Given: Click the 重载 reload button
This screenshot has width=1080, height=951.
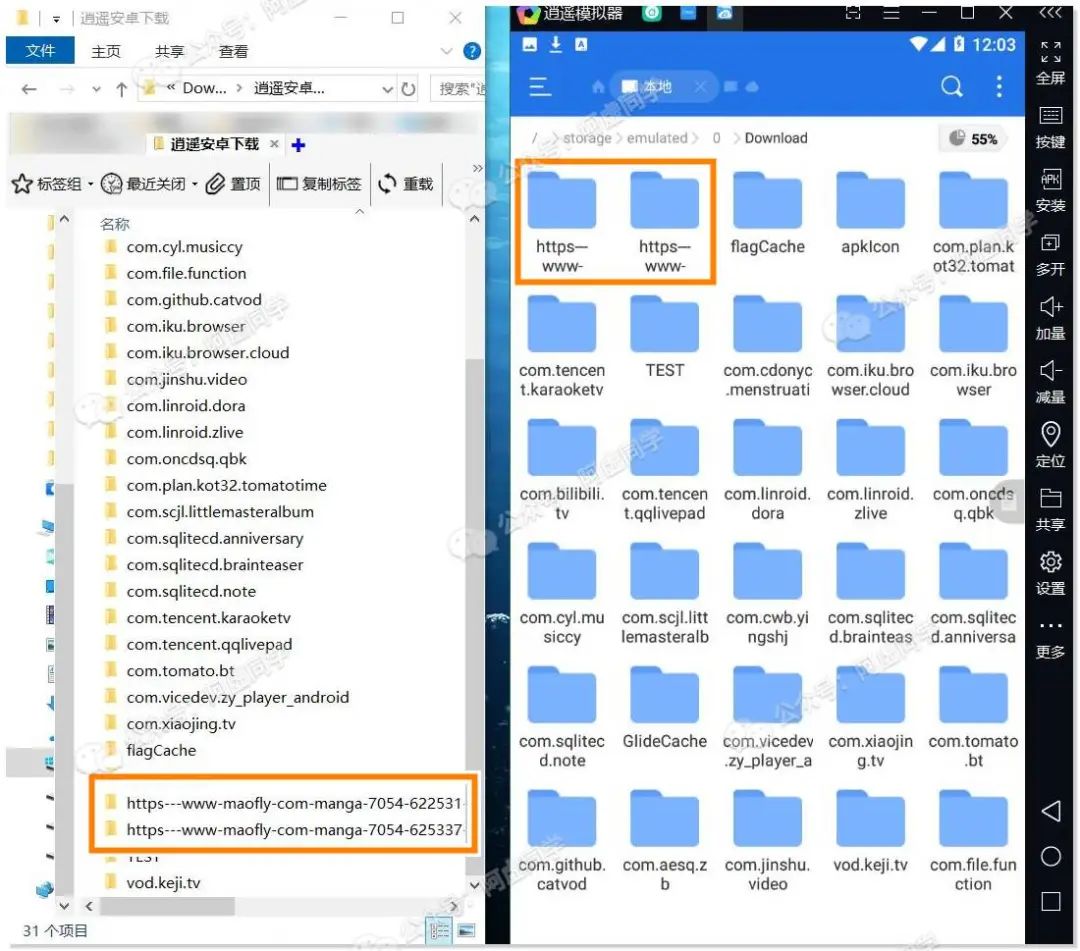Looking at the screenshot, I should pos(406,184).
